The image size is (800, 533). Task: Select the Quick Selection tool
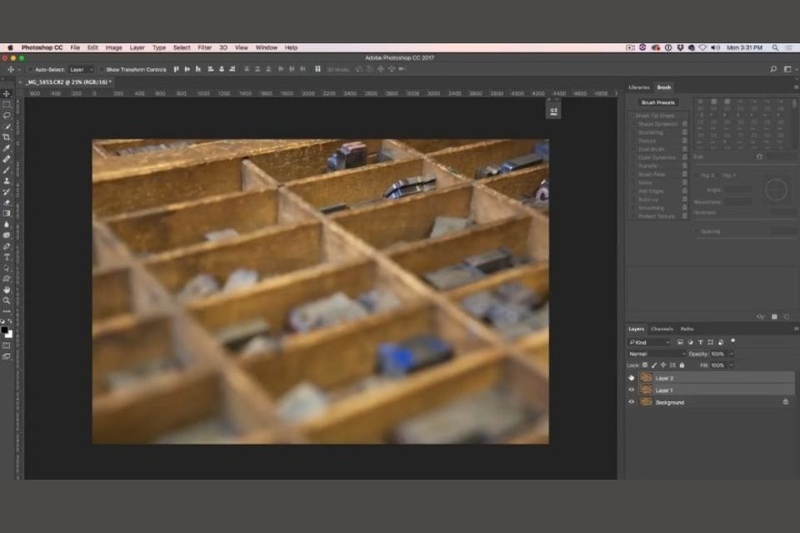coord(7,126)
